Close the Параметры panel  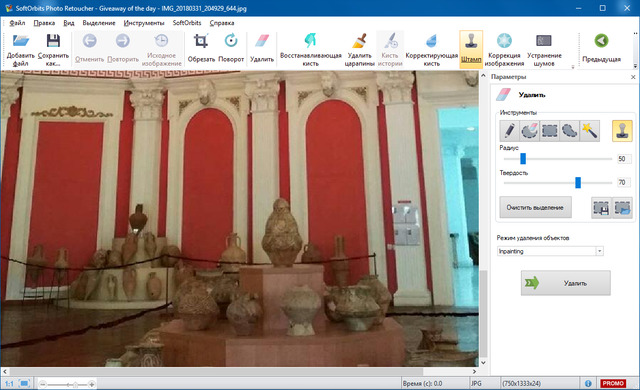click(633, 77)
